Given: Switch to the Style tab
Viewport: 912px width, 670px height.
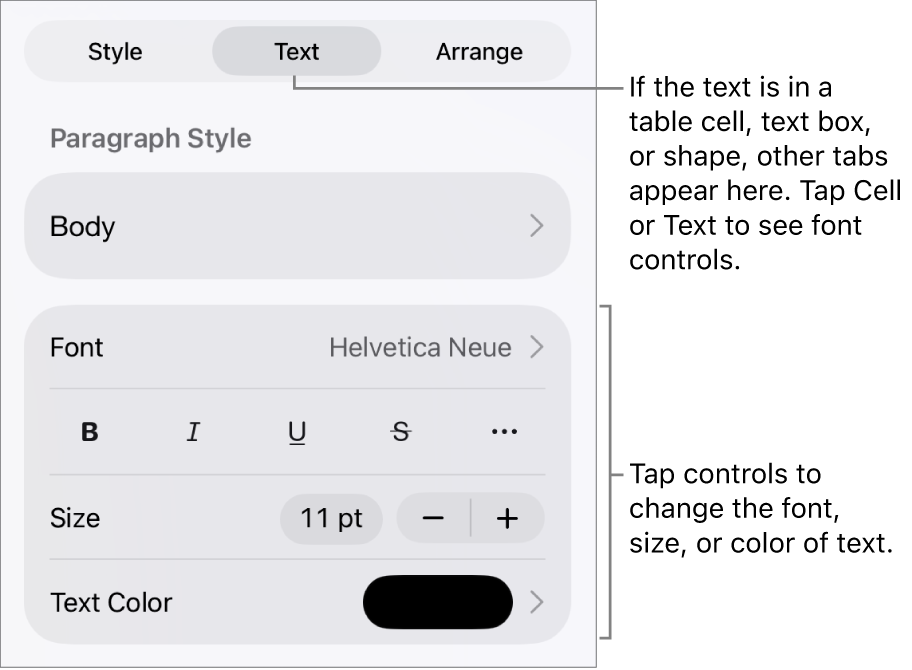Looking at the screenshot, I should pos(114,51).
